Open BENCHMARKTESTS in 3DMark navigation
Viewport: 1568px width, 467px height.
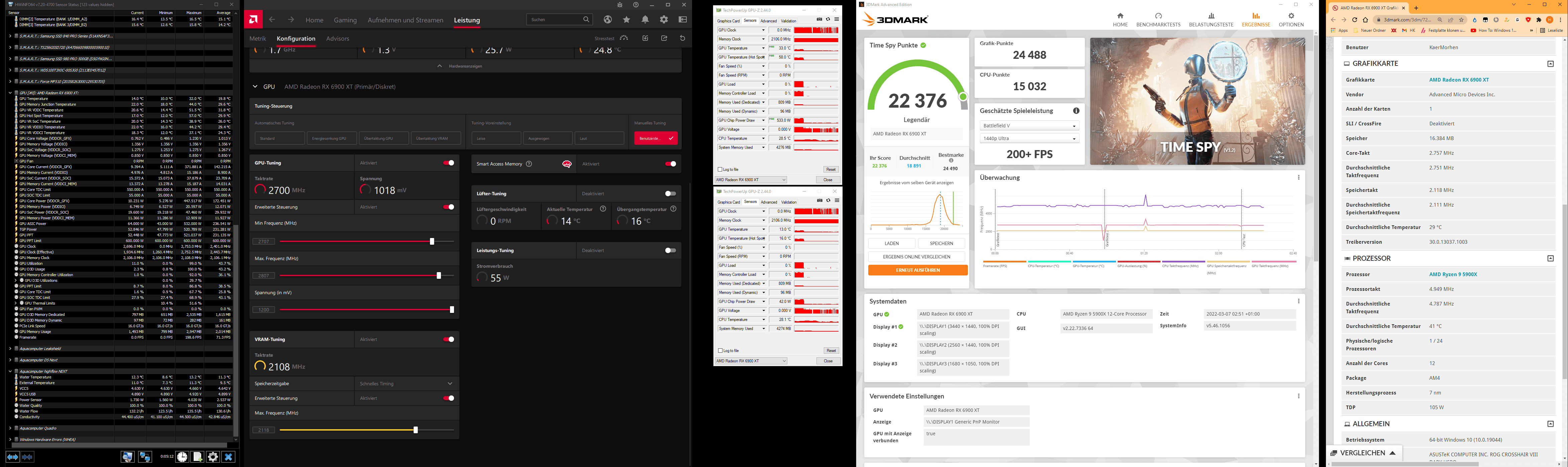[x=1158, y=20]
